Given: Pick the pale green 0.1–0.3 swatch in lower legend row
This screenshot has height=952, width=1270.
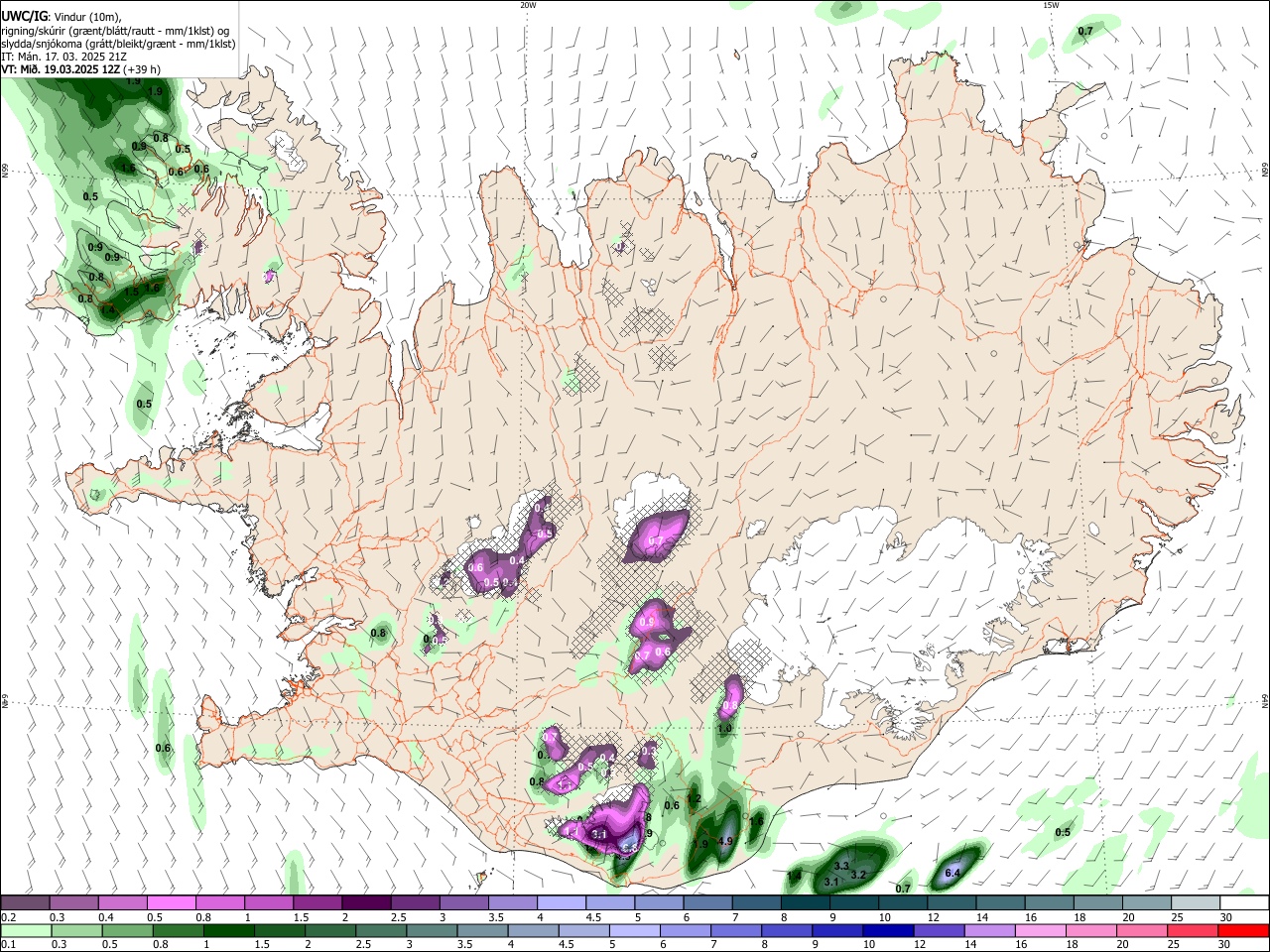Looking at the screenshot, I should [26, 930].
